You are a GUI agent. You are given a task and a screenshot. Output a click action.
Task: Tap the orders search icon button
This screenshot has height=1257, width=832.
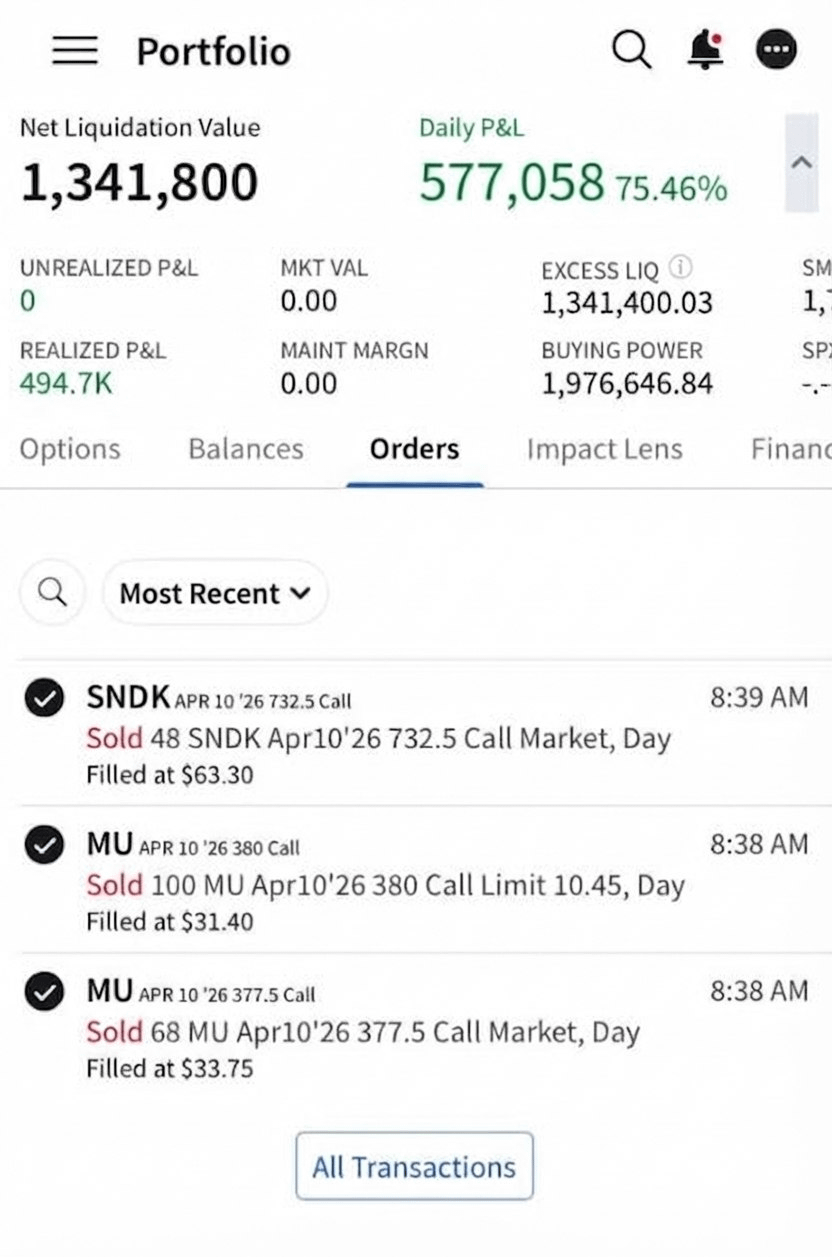52,593
